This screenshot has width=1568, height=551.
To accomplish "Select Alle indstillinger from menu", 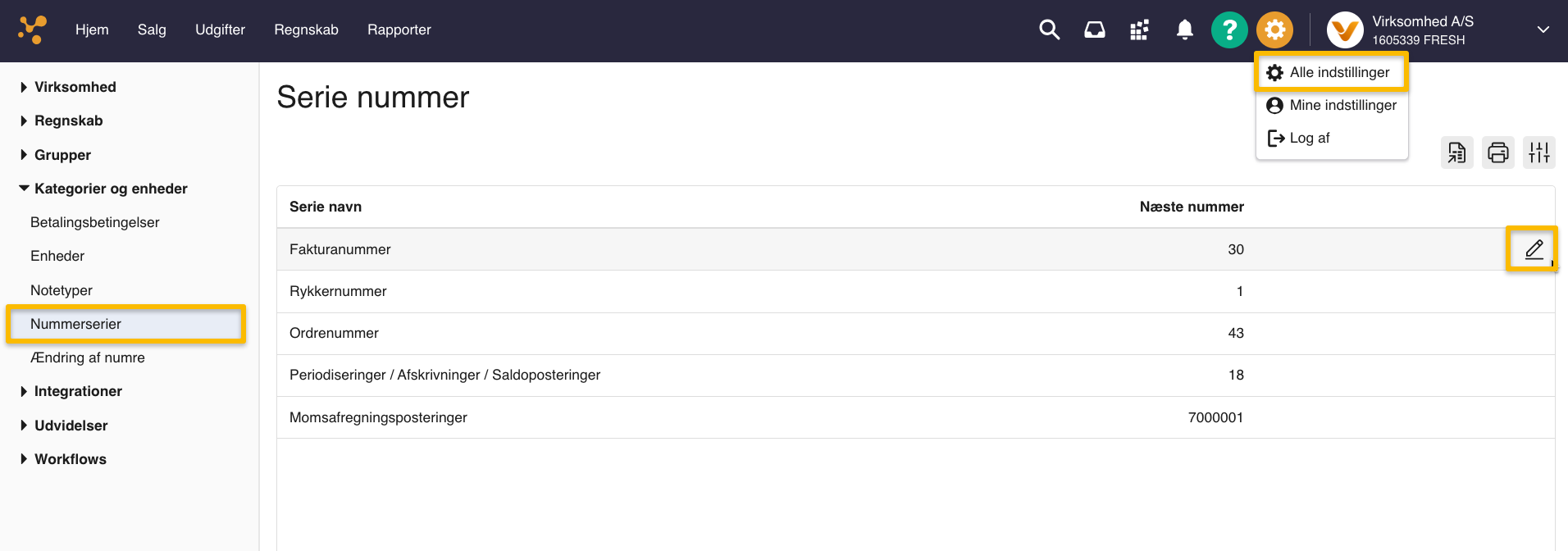I will click(1338, 72).
